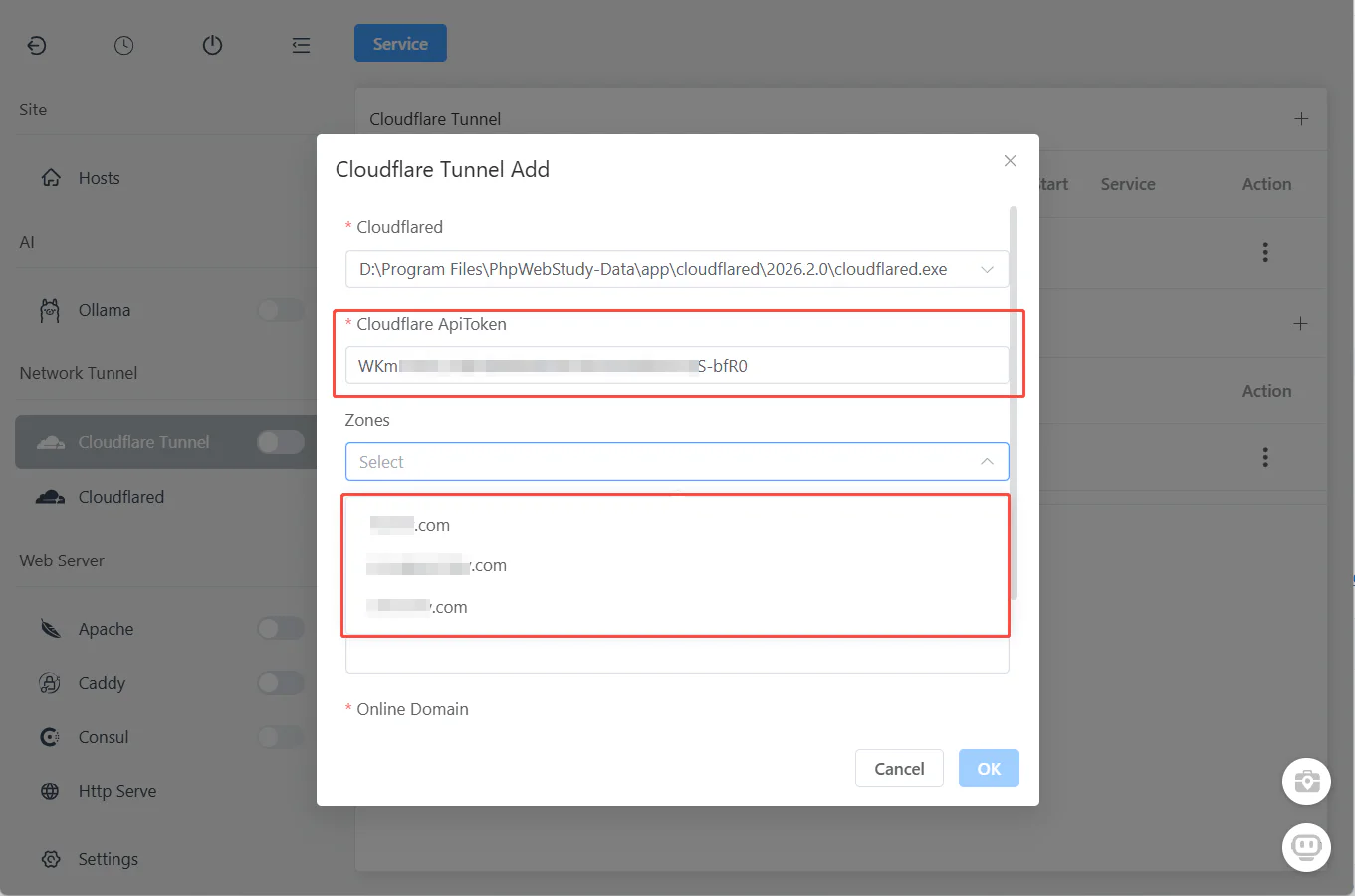1355x896 pixels.
Task: Click the floating screenshot camera icon
Action: 1306,781
